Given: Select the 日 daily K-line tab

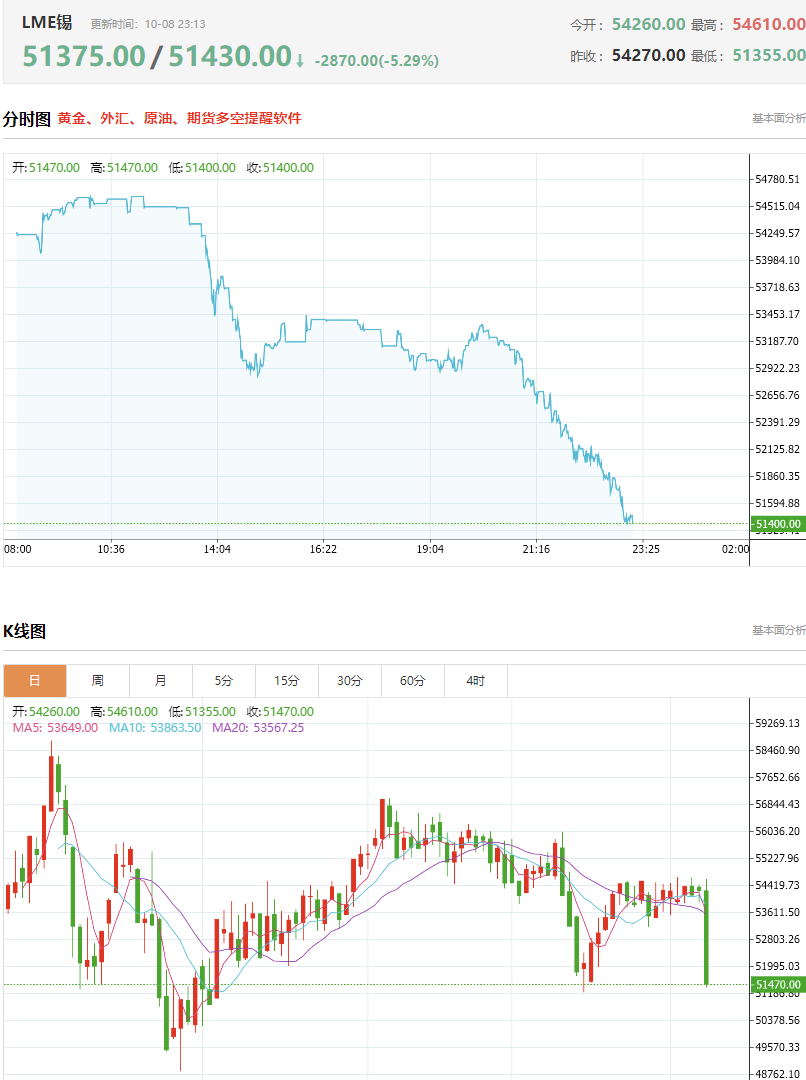Looking at the screenshot, I should tap(35, 681).
